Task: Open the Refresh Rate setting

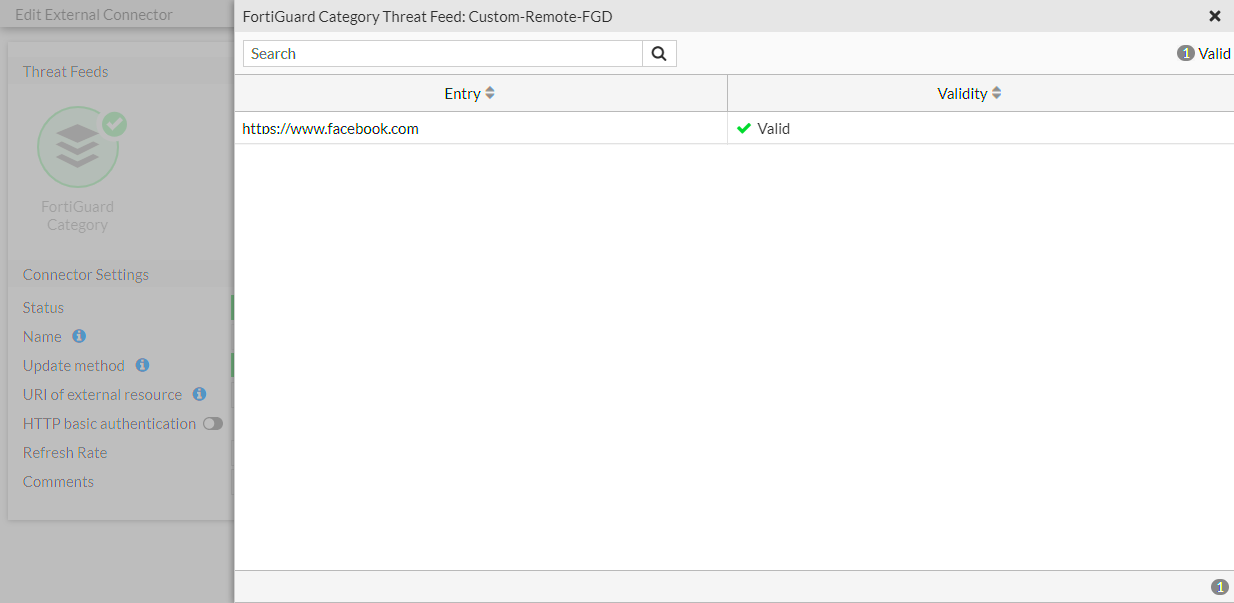Action: click(65, 452)
